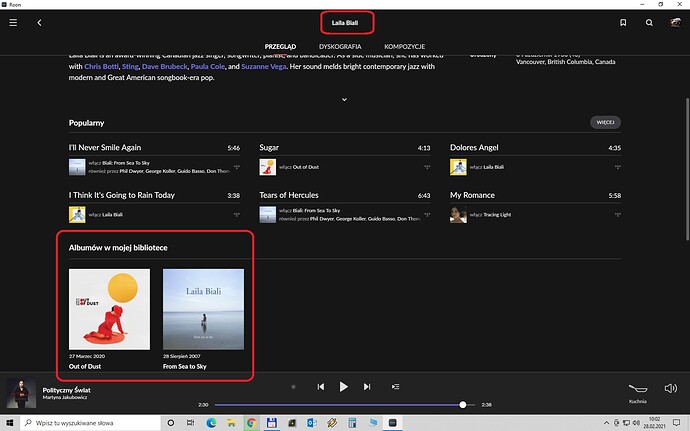Skip to the previous track

click(321, 387)
